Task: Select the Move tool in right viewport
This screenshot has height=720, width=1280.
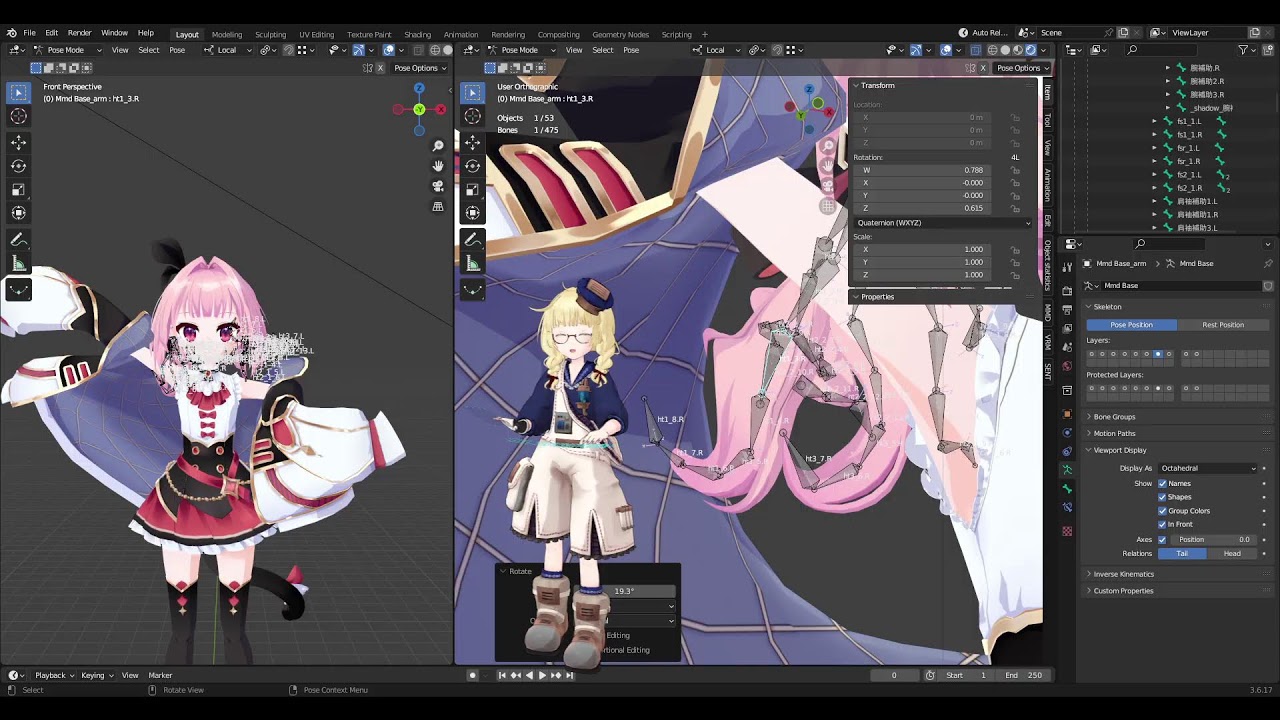Action: (473, 142)
